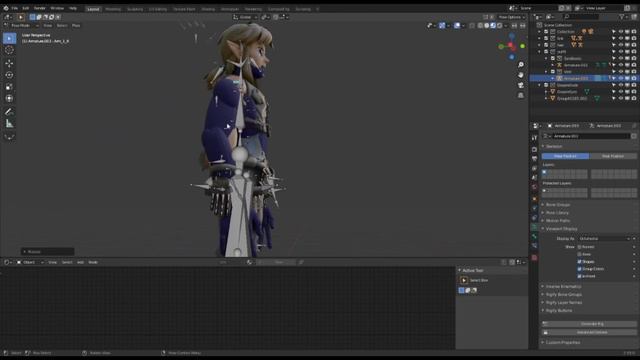Image resolution: width=640 pixels, height=360 pixels.
Task: Select the Annotate tool
Action: click(x=9, y=112)
